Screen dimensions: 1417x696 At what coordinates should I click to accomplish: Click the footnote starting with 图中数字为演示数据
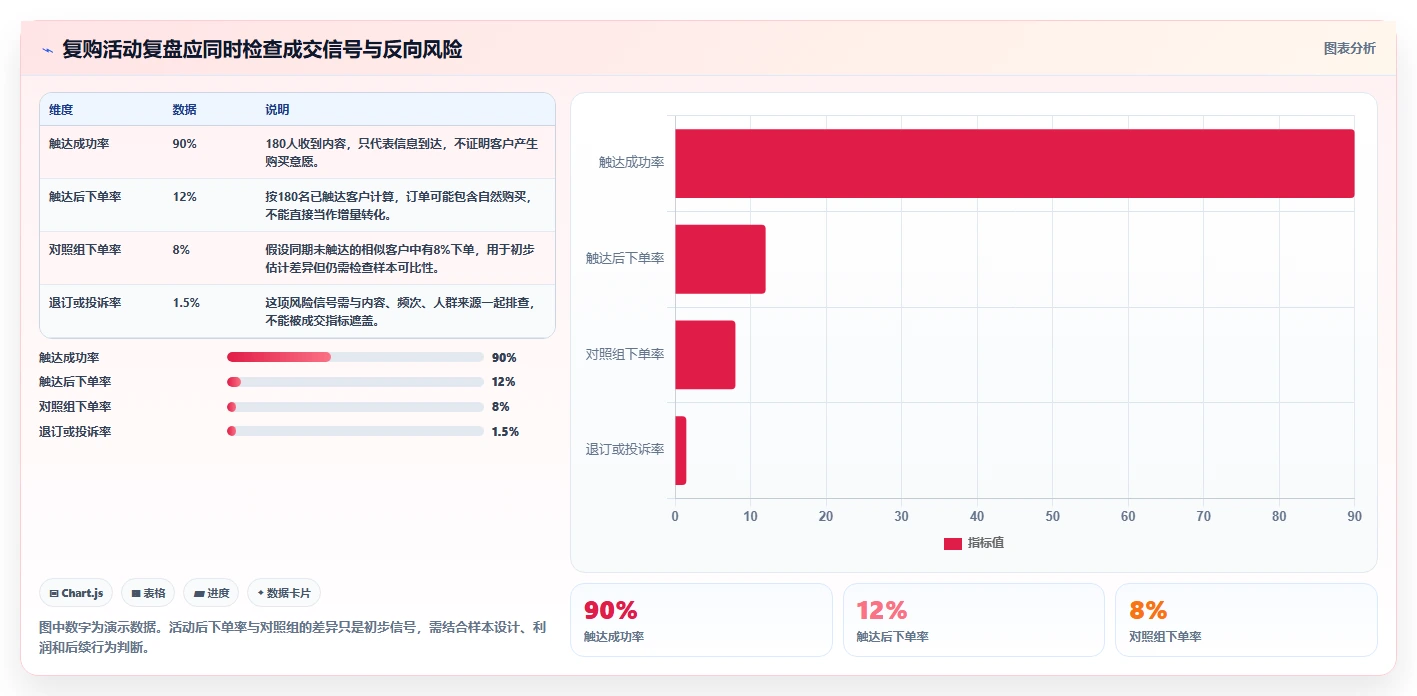(x=293, y=637)
